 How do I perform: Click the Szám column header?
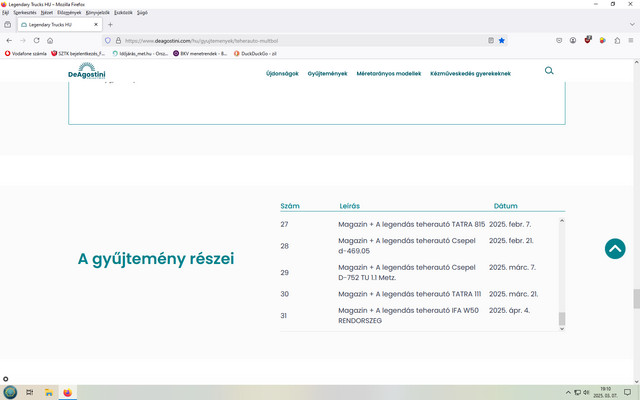290,206
